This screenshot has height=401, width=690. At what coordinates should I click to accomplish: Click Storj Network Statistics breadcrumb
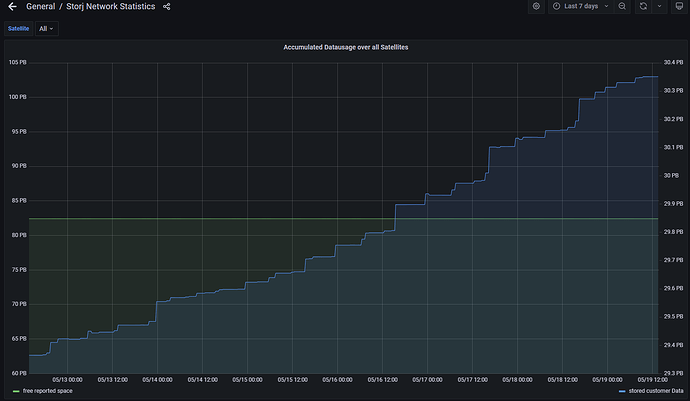click(x=110, y=7)
